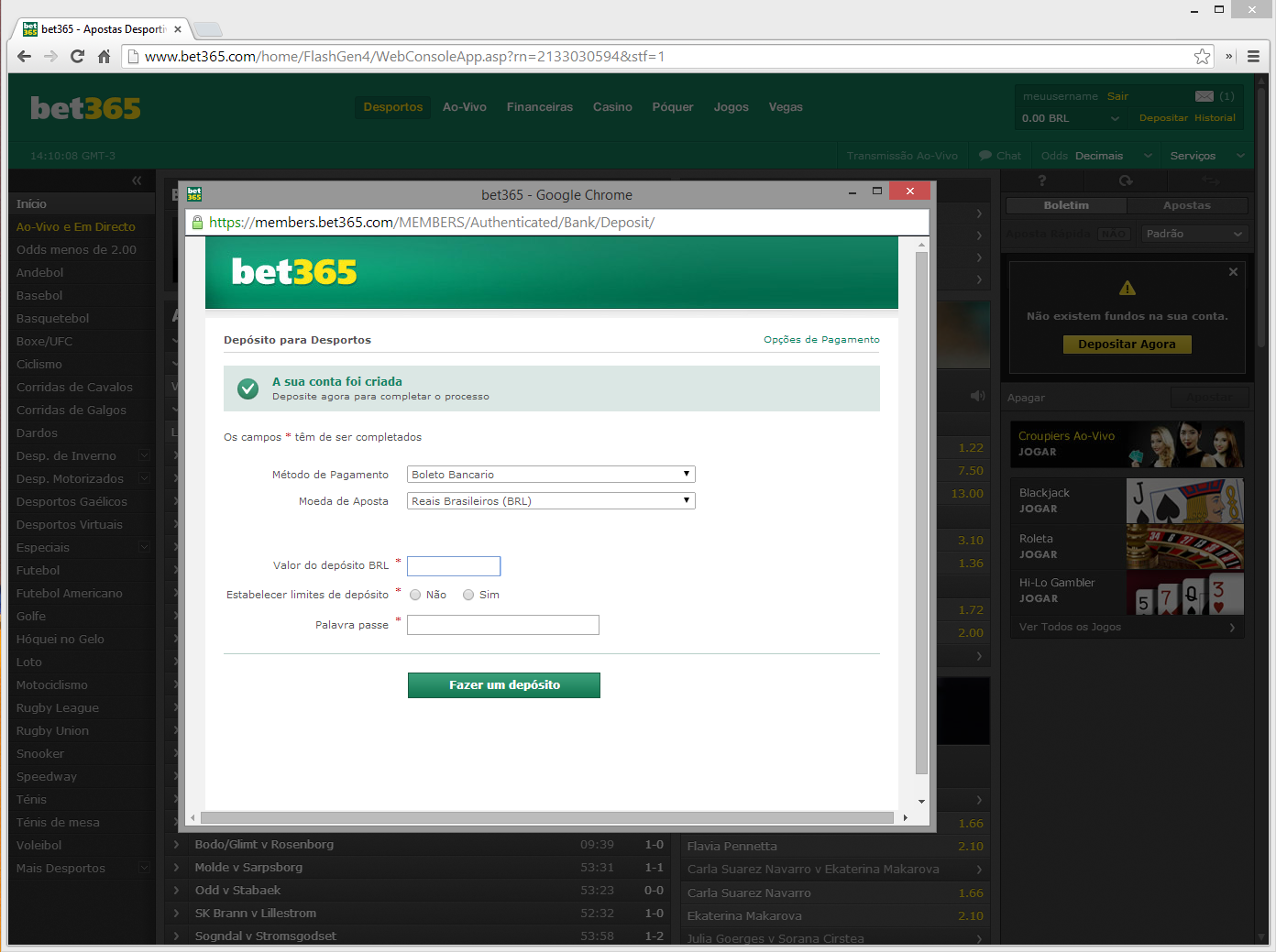This screenshot has height=952, width=1276.
Task: Click Apagar in bet slip
Action: click(x=1026, y=398)
